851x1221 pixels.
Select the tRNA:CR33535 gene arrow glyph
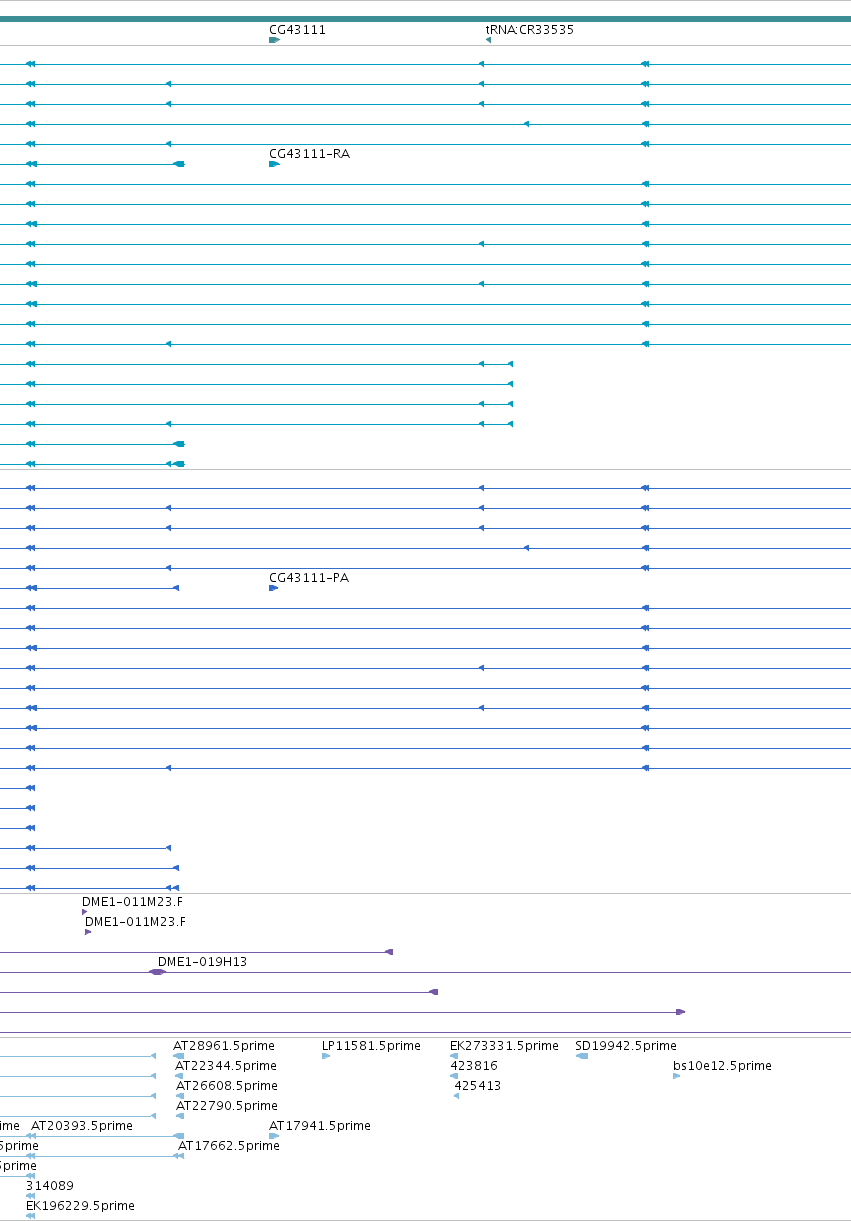[x=488, y=40]
